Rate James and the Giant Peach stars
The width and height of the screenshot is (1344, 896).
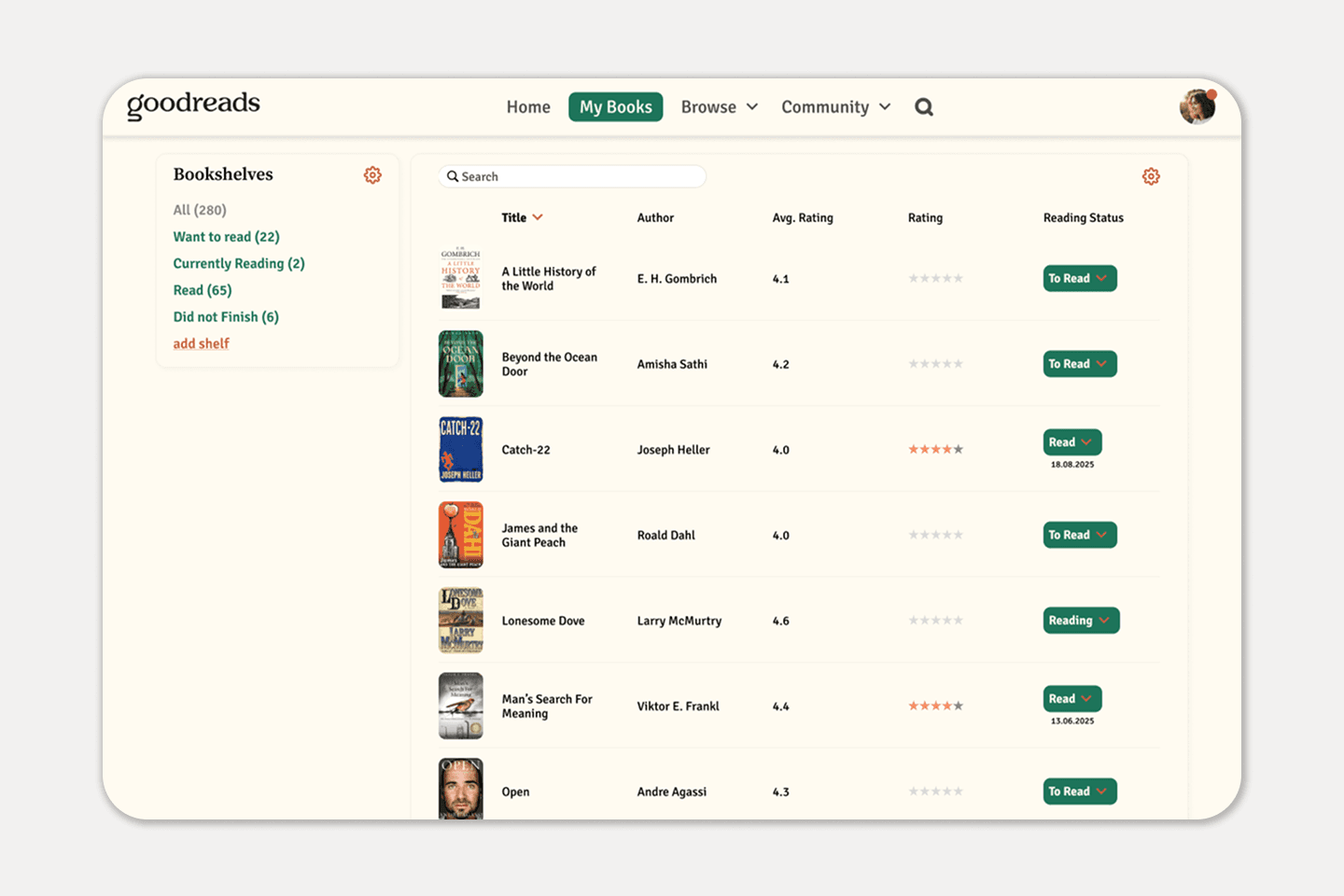pos(936,535)
